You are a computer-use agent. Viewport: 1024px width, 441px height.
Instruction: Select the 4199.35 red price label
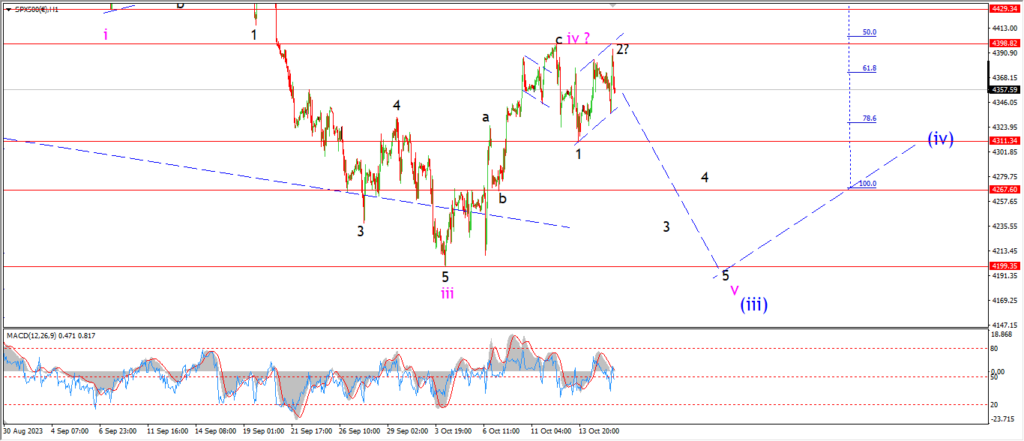(x=1004, y=267)
